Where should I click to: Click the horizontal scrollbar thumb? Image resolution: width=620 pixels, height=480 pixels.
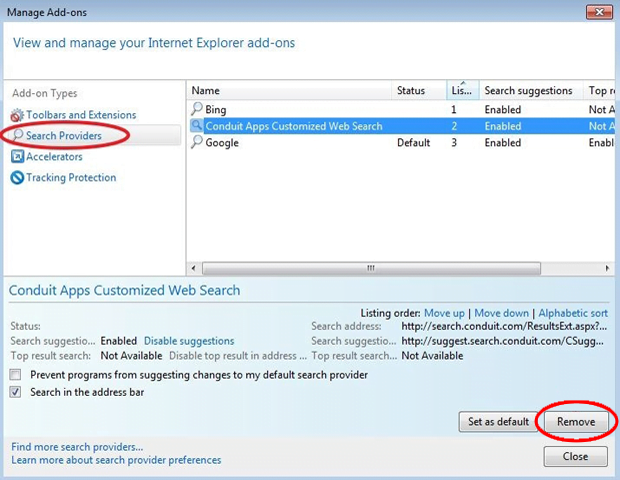click(x=371, y=268)
